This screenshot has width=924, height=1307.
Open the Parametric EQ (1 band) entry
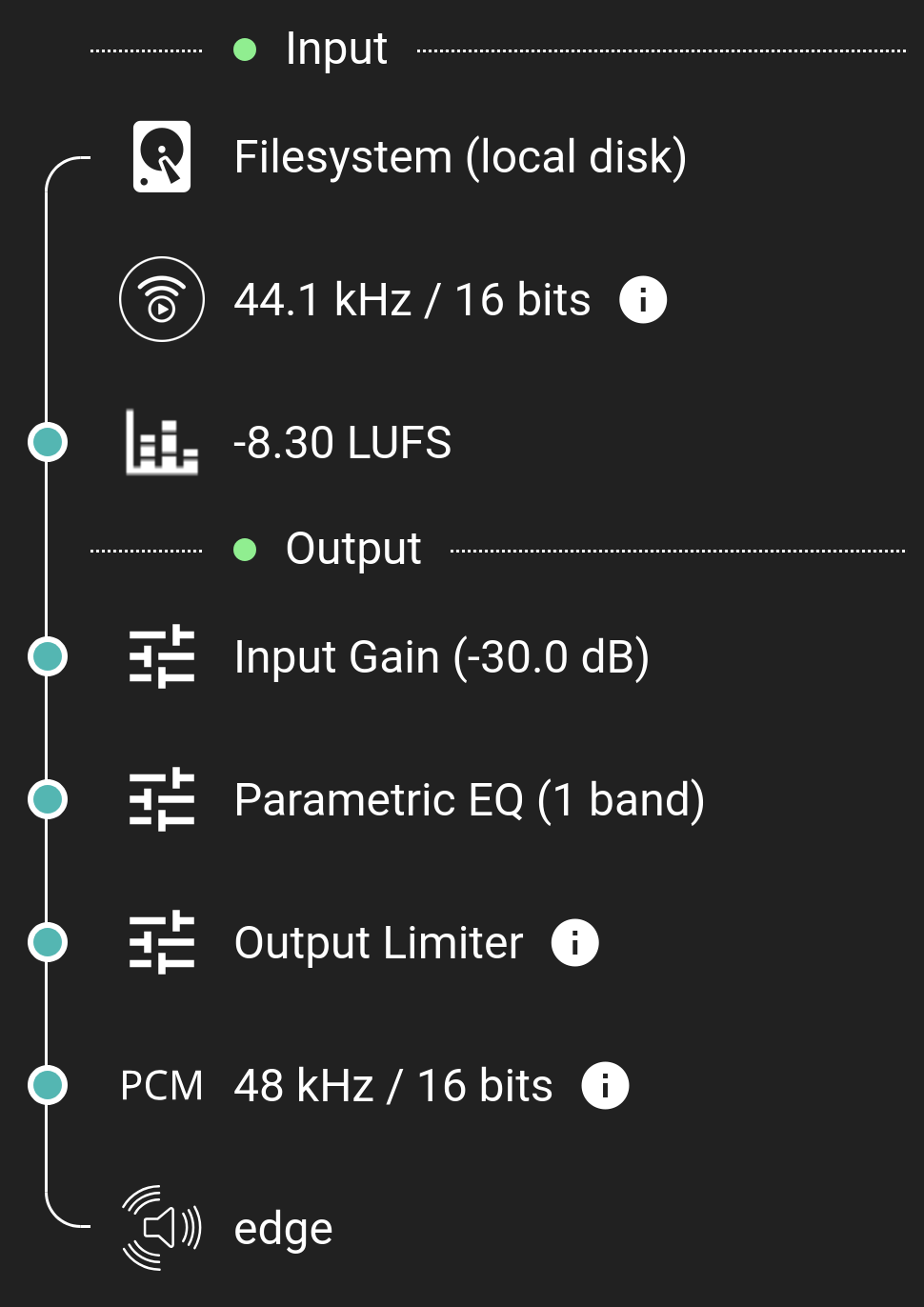point(469,800)
